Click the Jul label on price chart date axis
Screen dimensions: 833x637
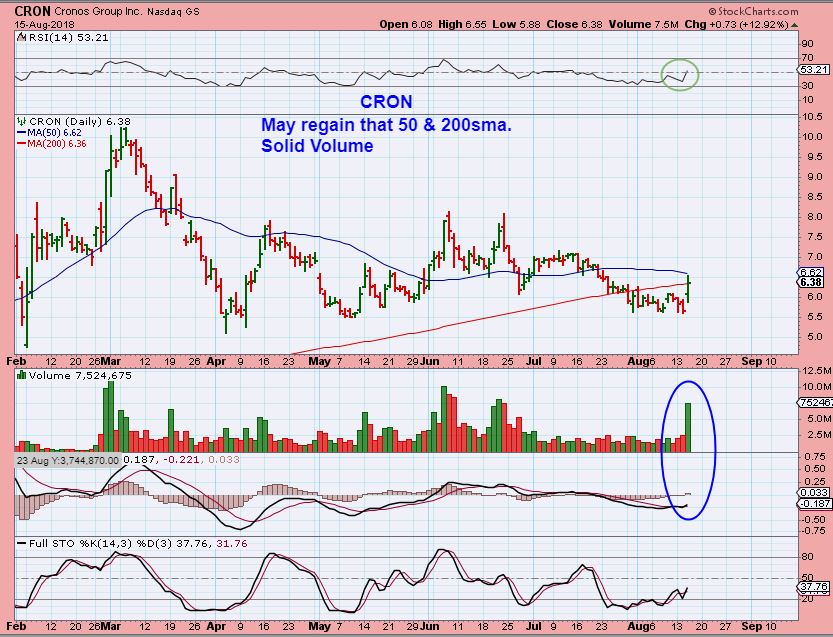[533, 361]
